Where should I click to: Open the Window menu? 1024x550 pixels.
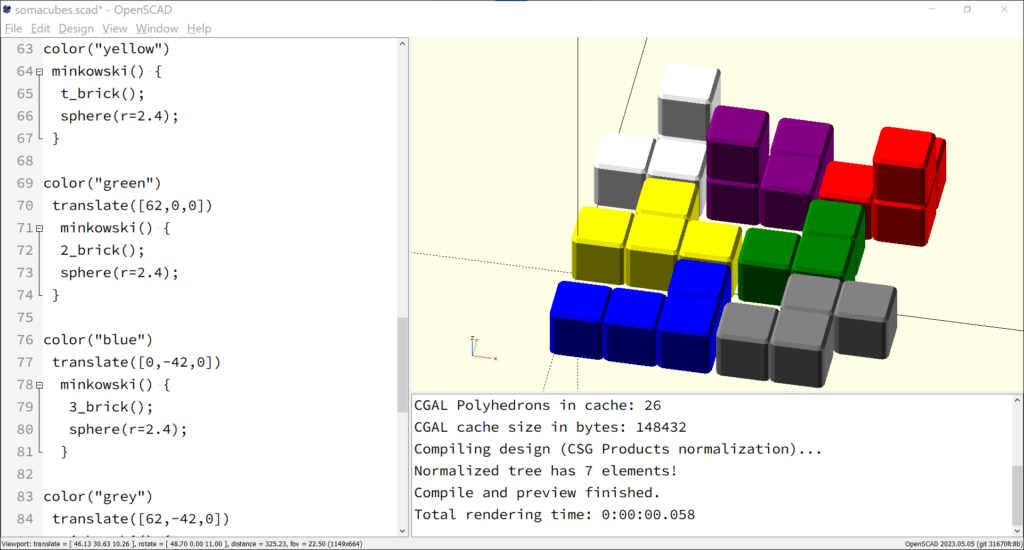pos(157,29)
